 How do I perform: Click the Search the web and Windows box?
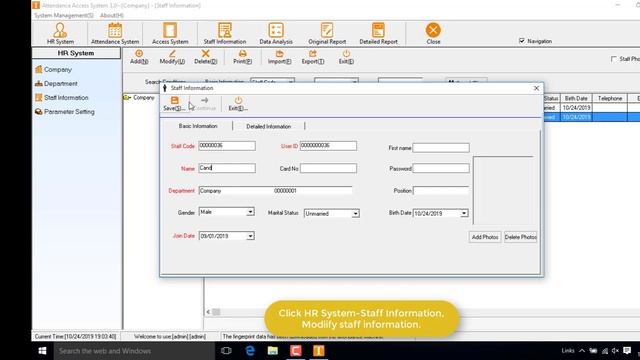134,351
